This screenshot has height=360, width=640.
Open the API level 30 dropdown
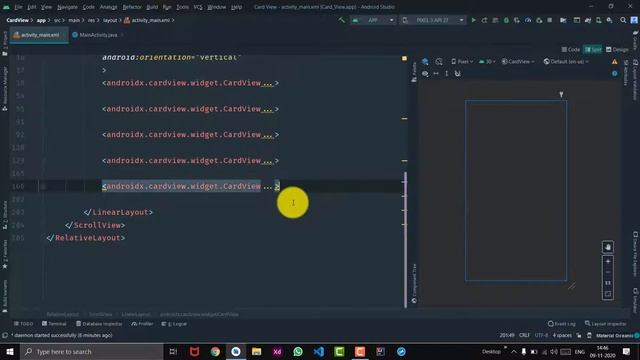[487, 62]
